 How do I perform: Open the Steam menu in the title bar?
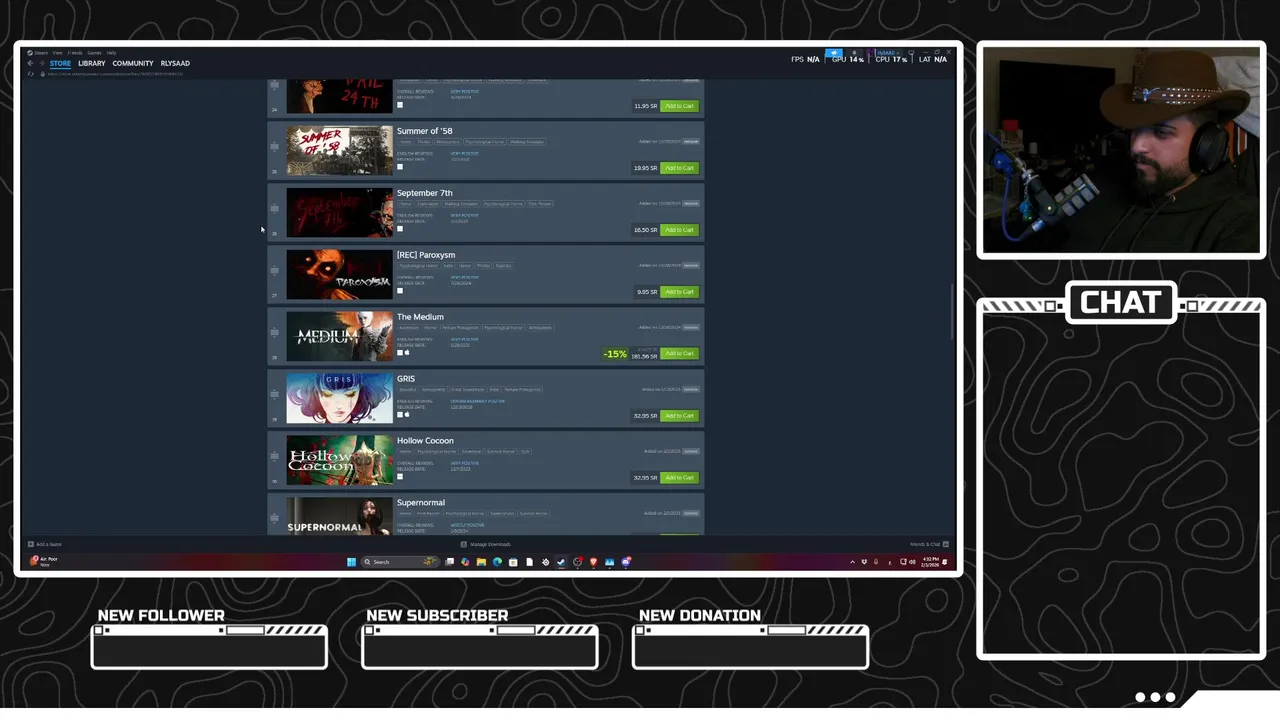(x=41, y=53)
